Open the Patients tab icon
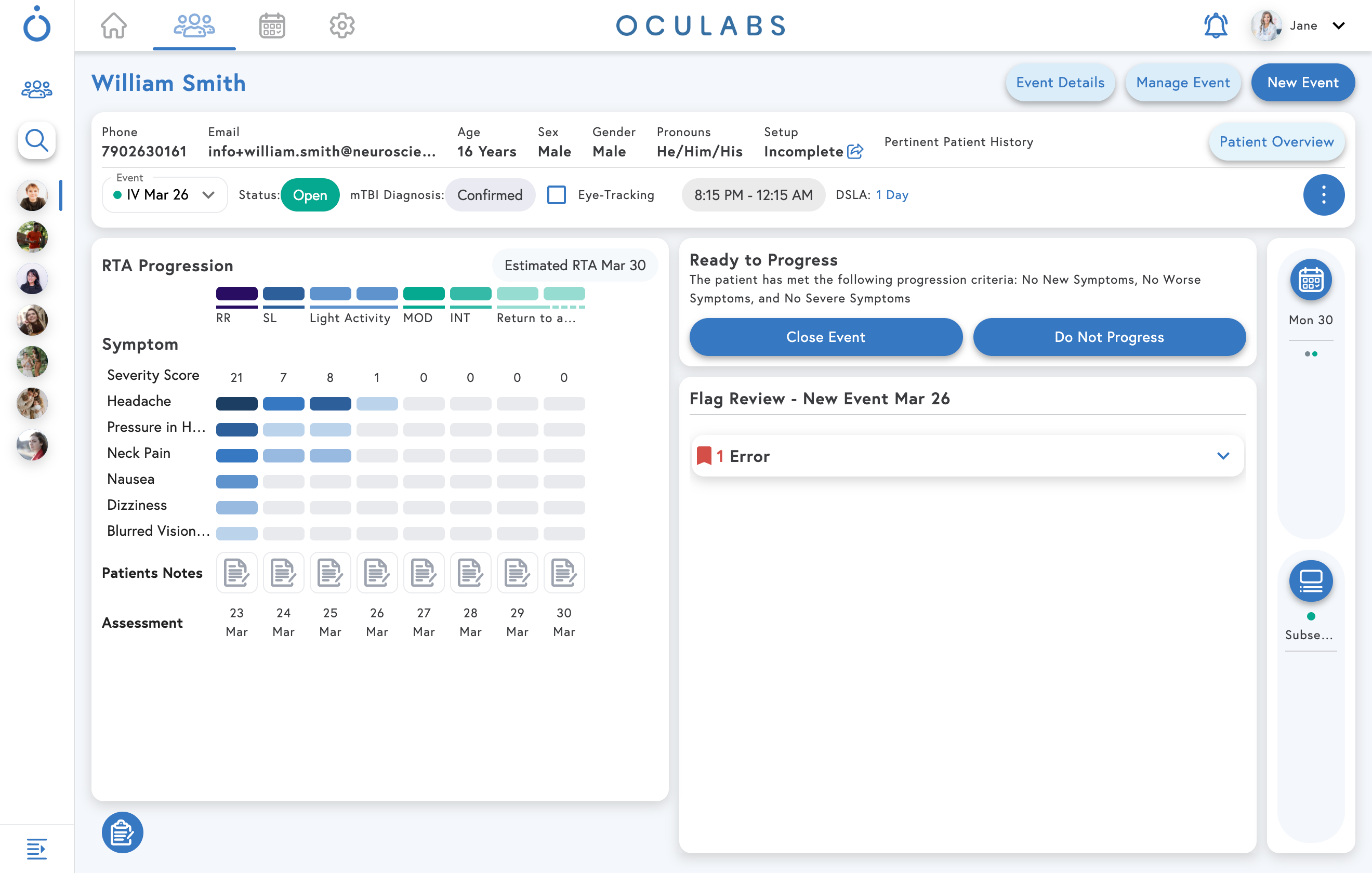The image size is (1372, 873). click(x=194, y=25)
